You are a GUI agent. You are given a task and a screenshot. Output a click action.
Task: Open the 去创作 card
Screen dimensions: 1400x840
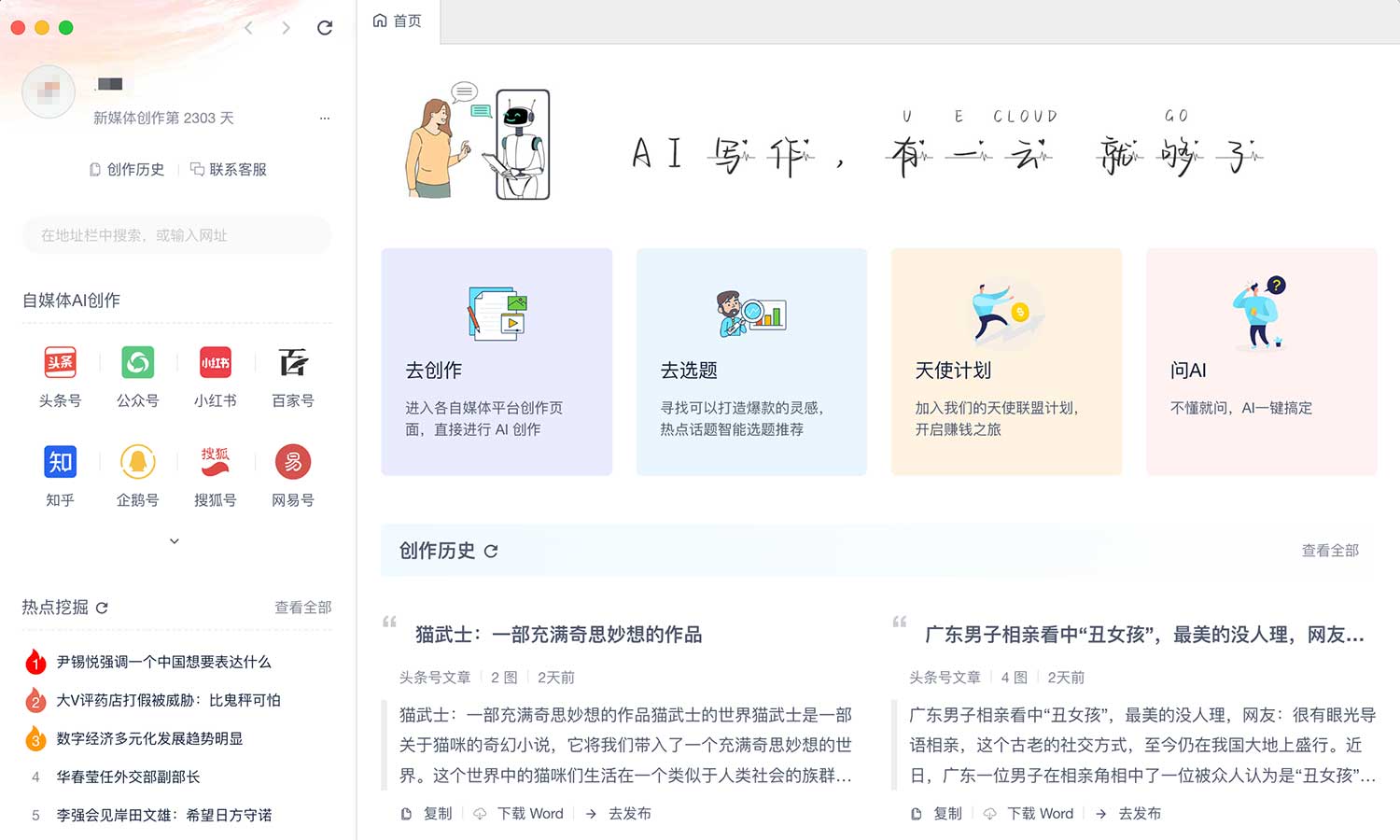(497, 362)
